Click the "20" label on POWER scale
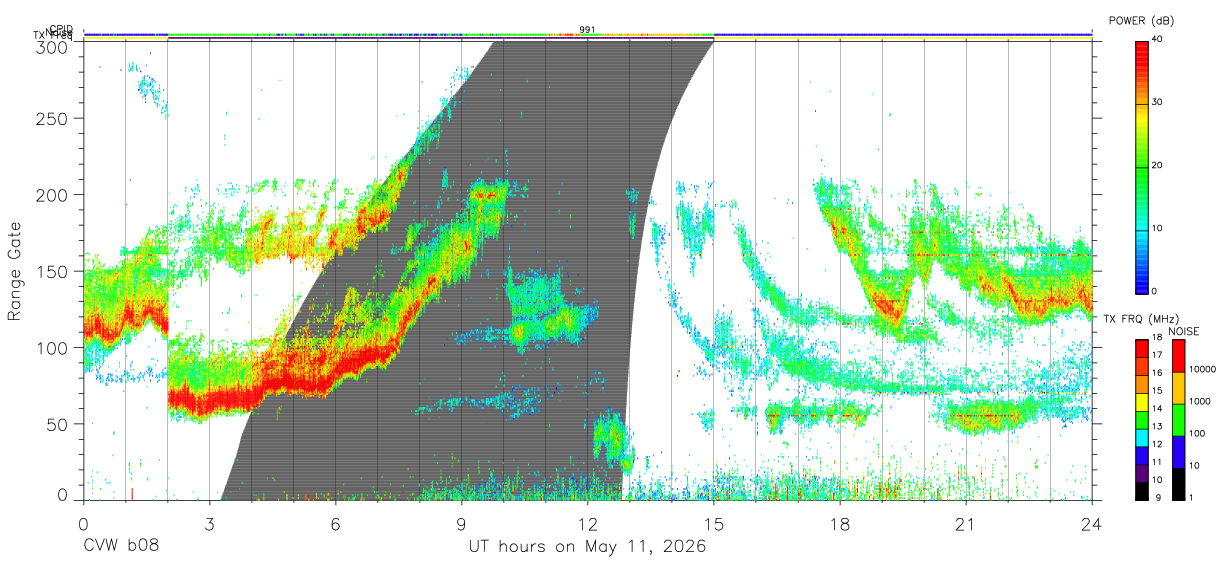Image resolution: width=1228 pixels, height=567 pixels. 1157,166
